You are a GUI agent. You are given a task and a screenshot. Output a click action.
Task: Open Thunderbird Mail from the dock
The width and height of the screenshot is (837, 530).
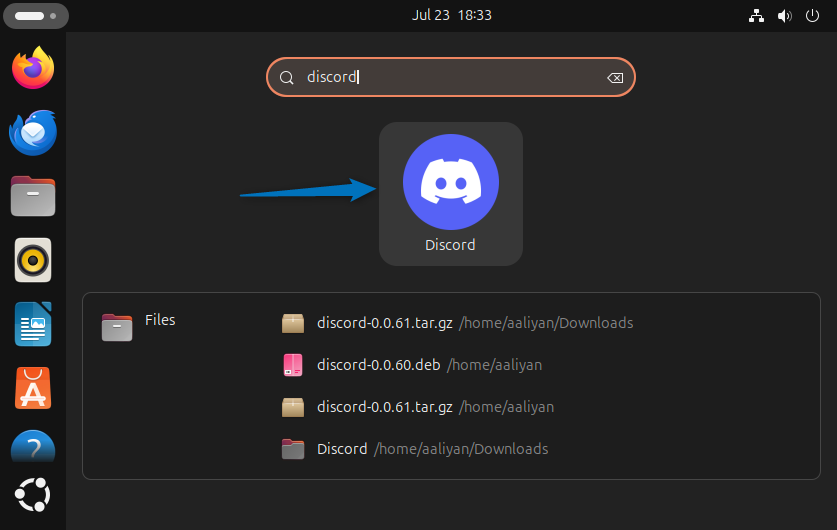pos(33,132)
